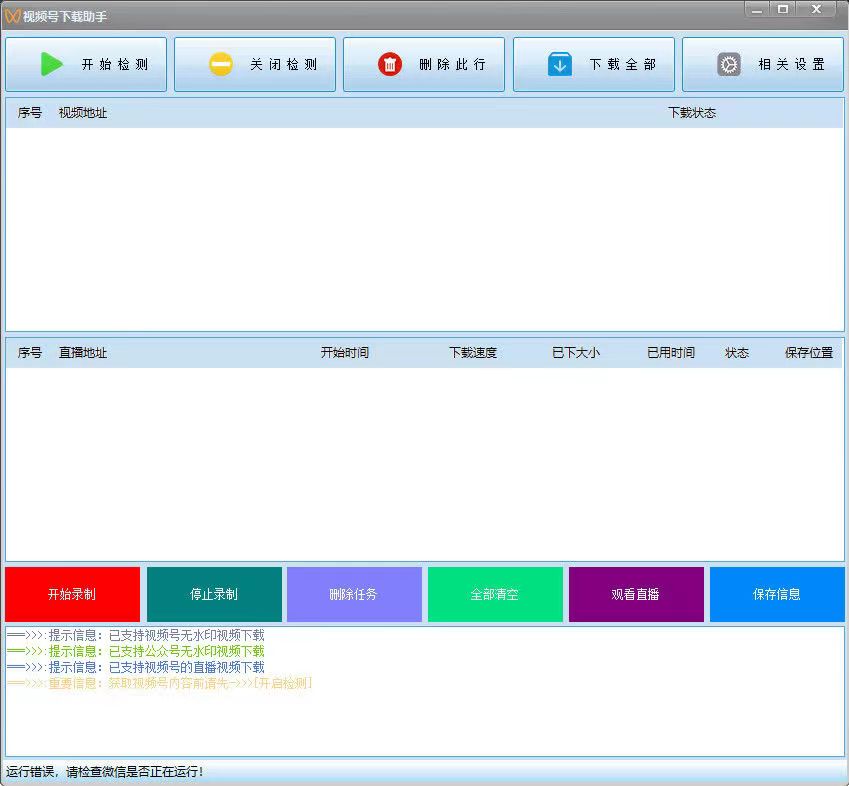The image size is (849, 786).
Task: Click the gear icon for 相关设置
Action: pyautogui.click(x=729, y=64)
